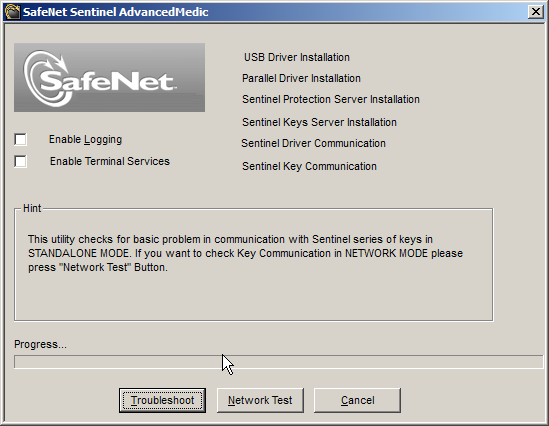Enable the Enable Logging checkbox

pyautogui.click(x=20, y=139)
